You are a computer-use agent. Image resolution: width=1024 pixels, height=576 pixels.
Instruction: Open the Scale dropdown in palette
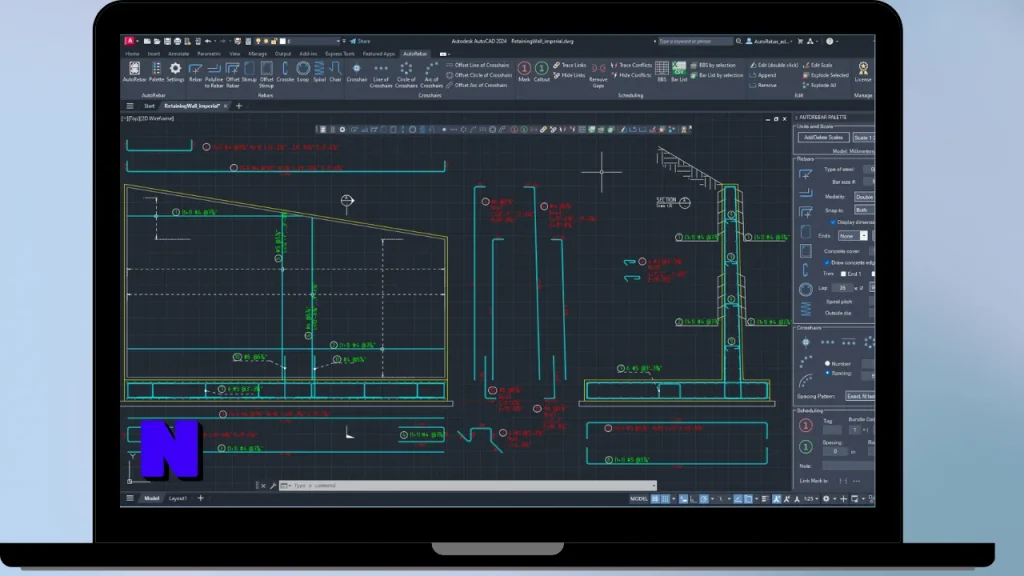point(863,137)
